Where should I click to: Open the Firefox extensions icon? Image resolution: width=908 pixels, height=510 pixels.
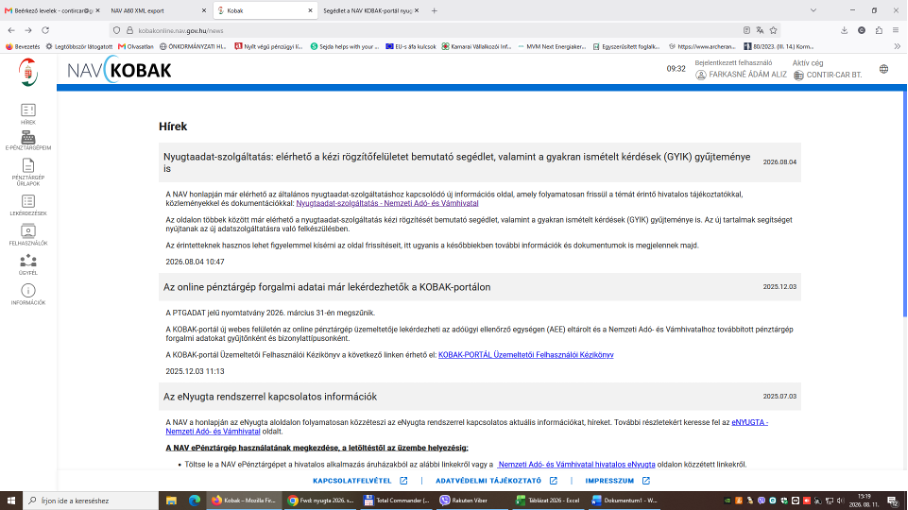(879, 30)
